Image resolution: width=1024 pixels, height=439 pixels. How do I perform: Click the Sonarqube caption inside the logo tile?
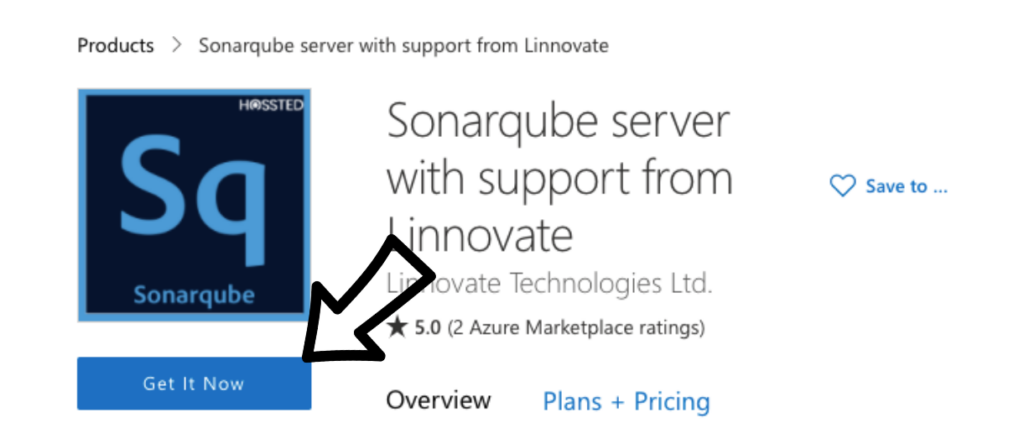pyautogui.click(x=194, y=295)
